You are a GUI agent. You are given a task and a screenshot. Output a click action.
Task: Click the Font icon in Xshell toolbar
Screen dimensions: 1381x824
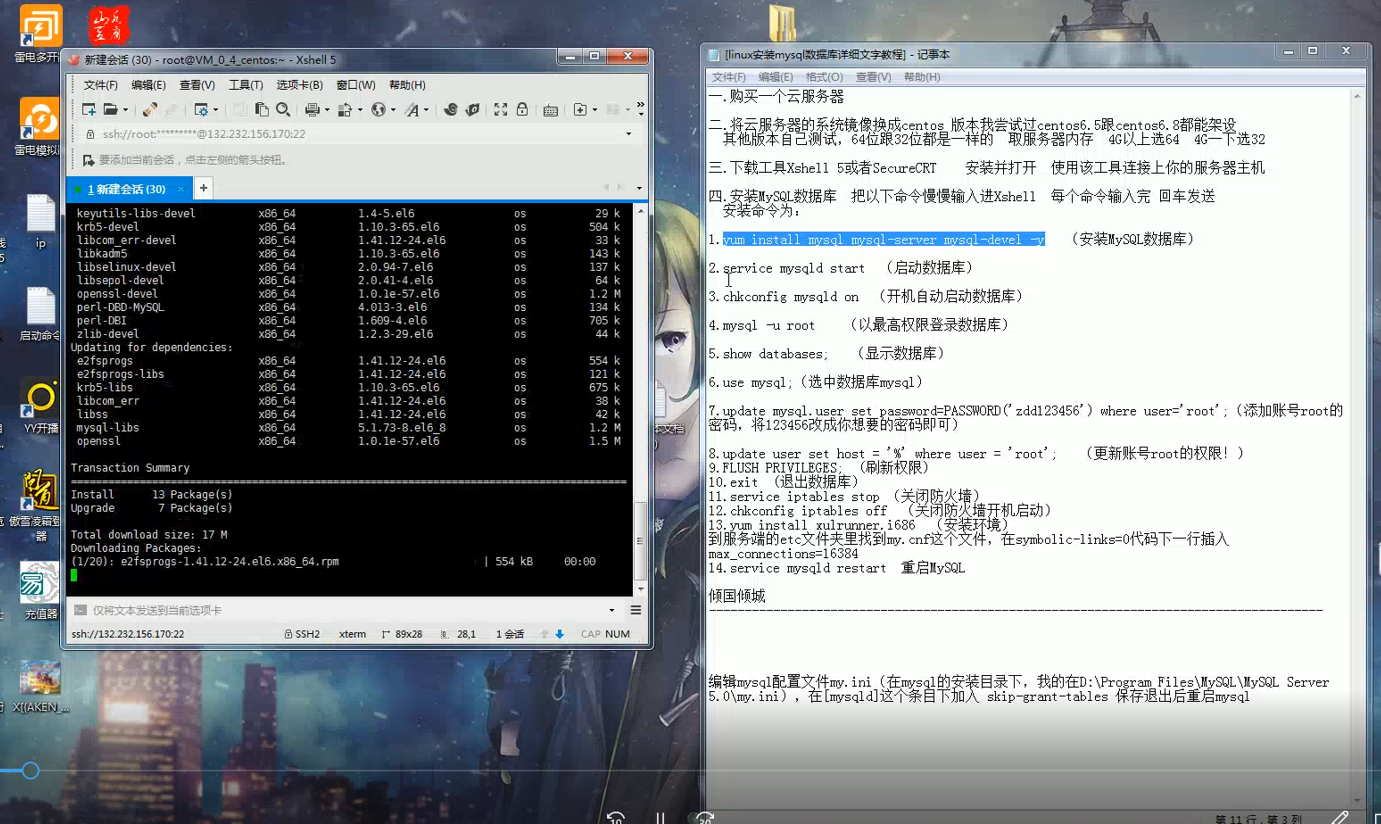[411, 110]
